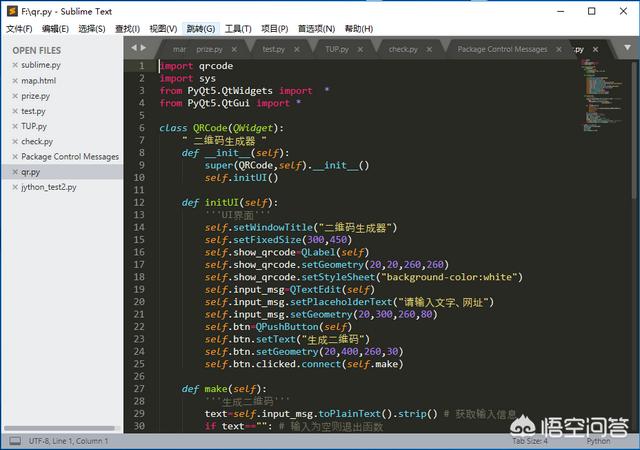
Task: Open the 帮助(H) menu
Action: click(359, 29)
